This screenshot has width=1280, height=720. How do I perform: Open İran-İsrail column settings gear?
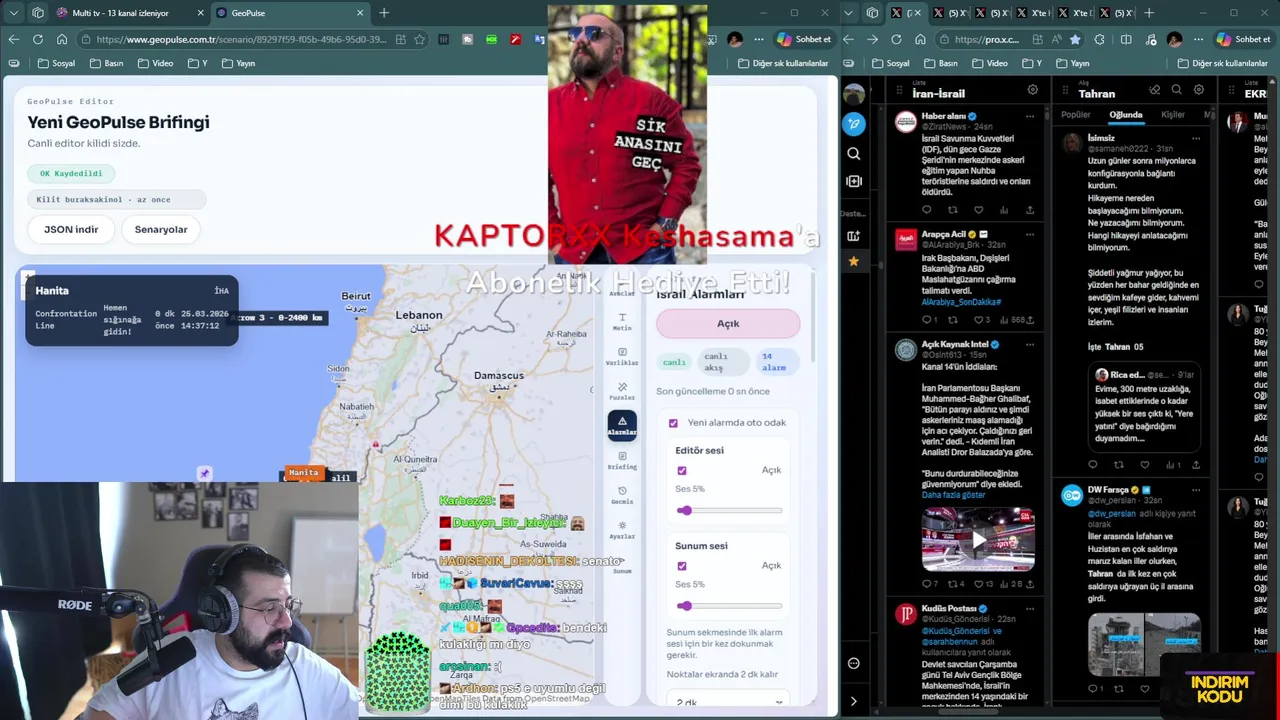click(1032, 90)
